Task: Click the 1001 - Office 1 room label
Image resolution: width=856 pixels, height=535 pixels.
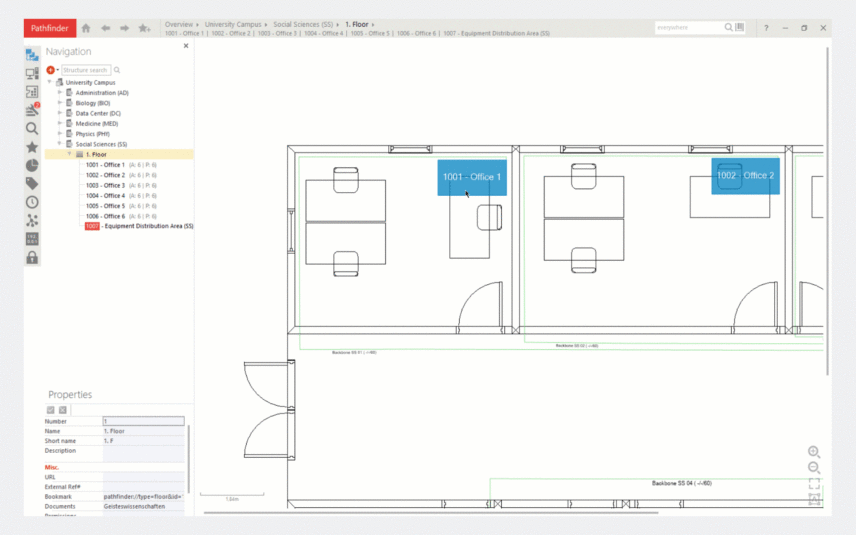Action: pyautogui.click(x=472, y=177)
